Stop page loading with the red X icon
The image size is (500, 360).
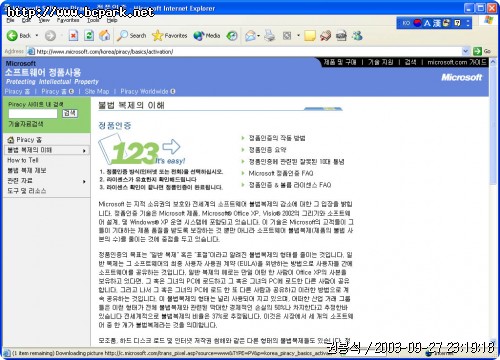73,35
